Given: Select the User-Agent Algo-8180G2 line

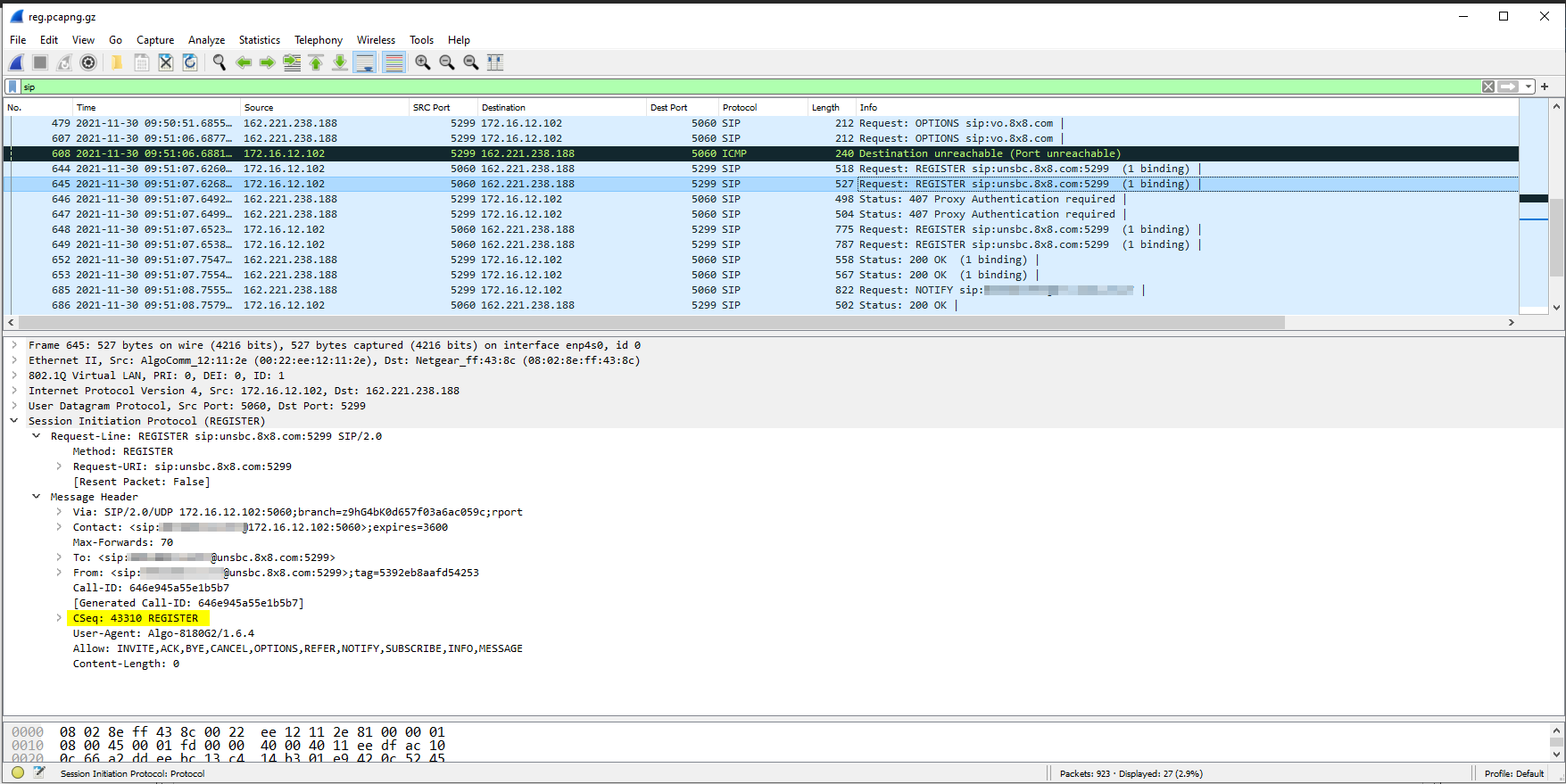Looking at the screenshot, I should [163, 633].
